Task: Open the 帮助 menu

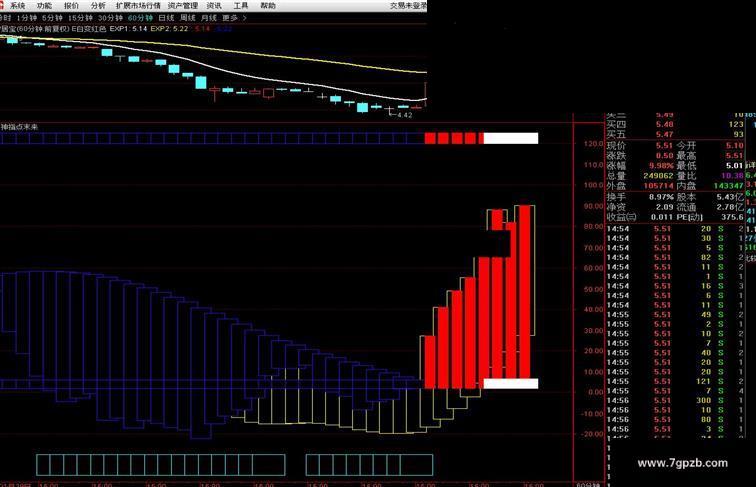Action: tap(268, 6)
